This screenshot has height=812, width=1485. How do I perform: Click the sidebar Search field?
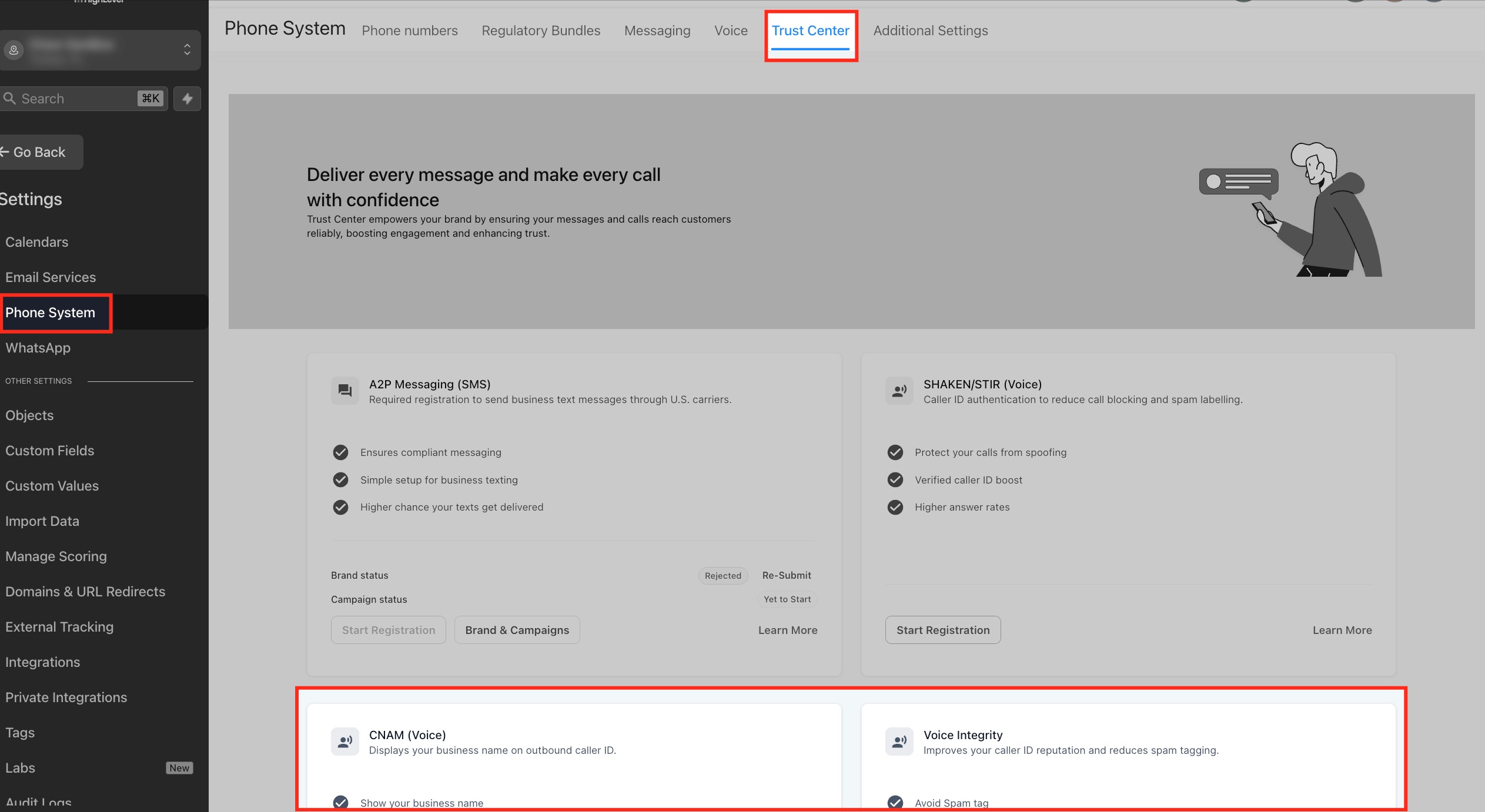[84, 99]
